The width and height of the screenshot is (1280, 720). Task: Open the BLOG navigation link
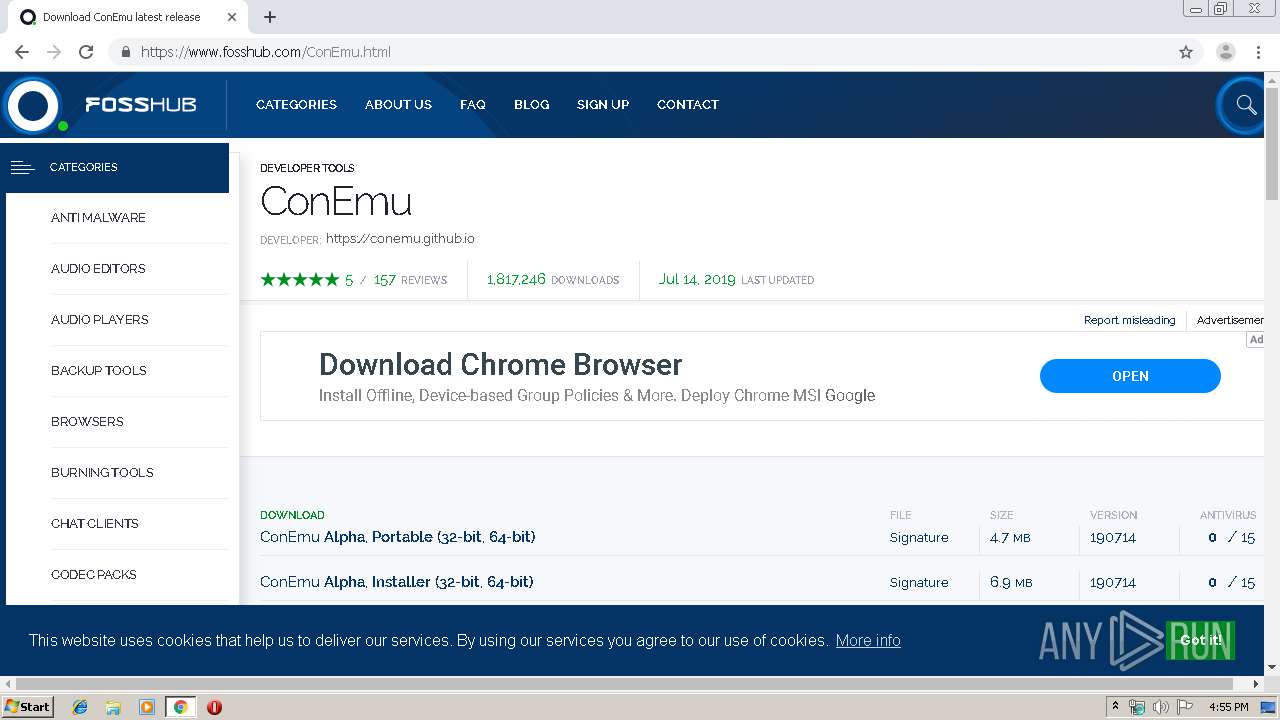[x=531, y=104]
